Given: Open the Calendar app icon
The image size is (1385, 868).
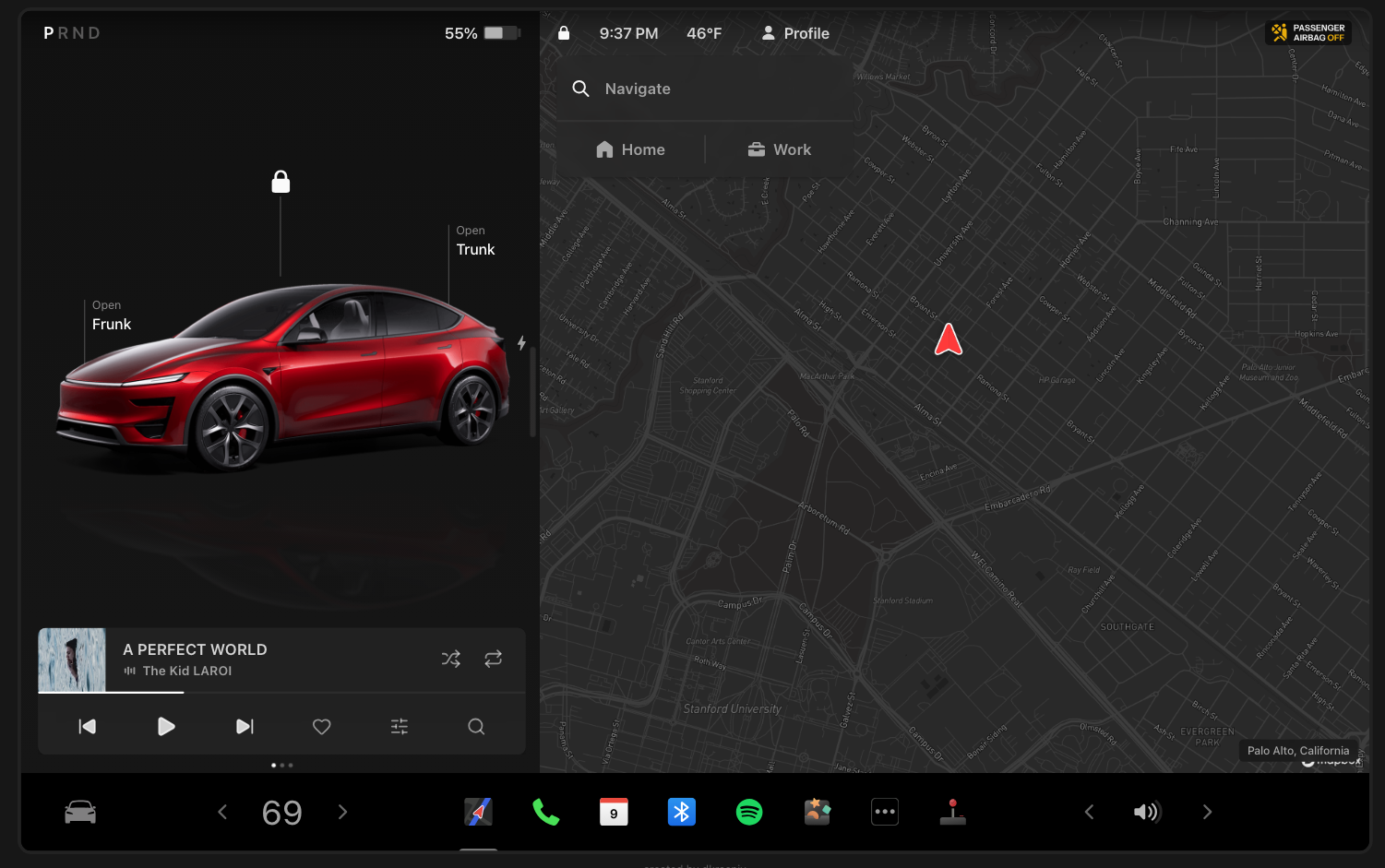Looking at the screenshot, I should (614, 812).
